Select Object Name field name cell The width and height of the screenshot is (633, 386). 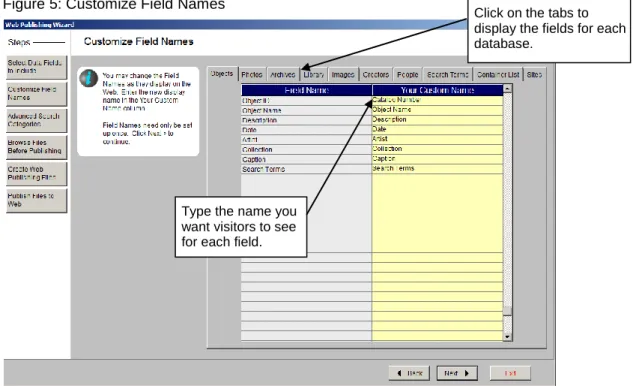(306, 110)
